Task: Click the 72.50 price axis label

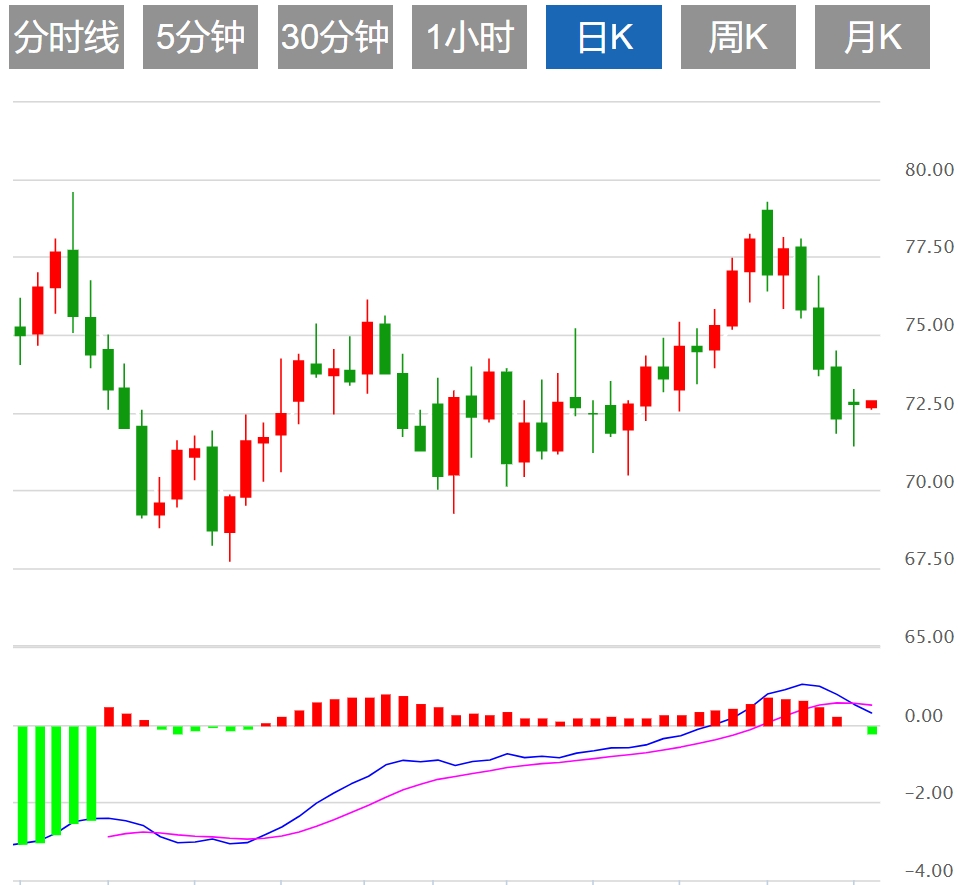Action: point(929,404)
